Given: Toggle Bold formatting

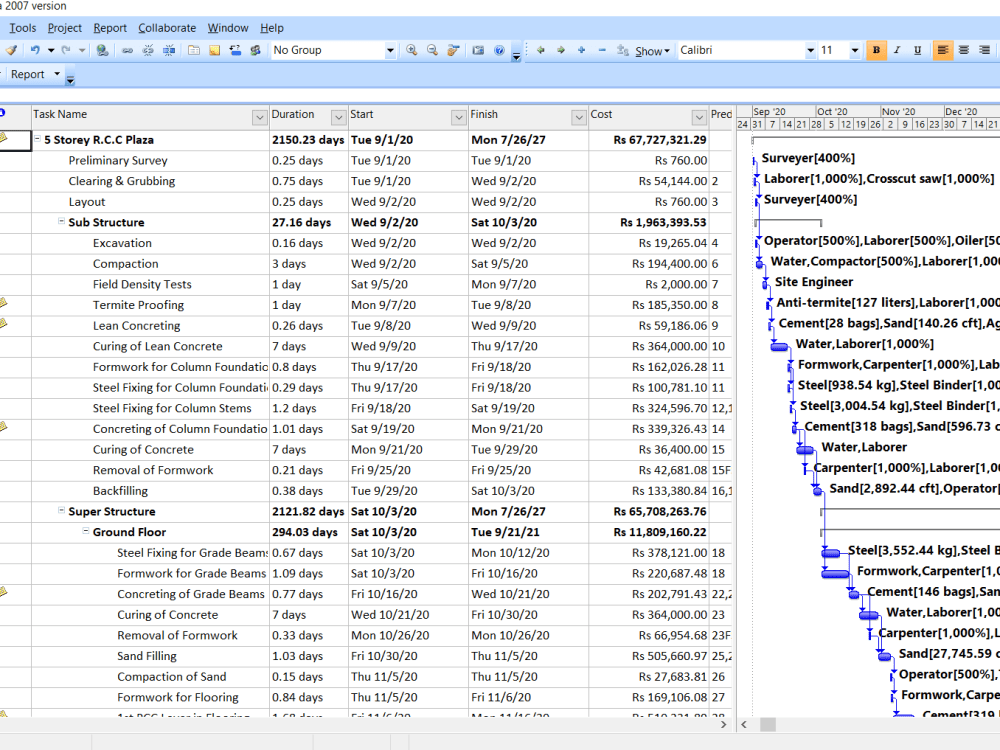Looking at the screenshot, I should pyautogui.click(x=876, y=48).
